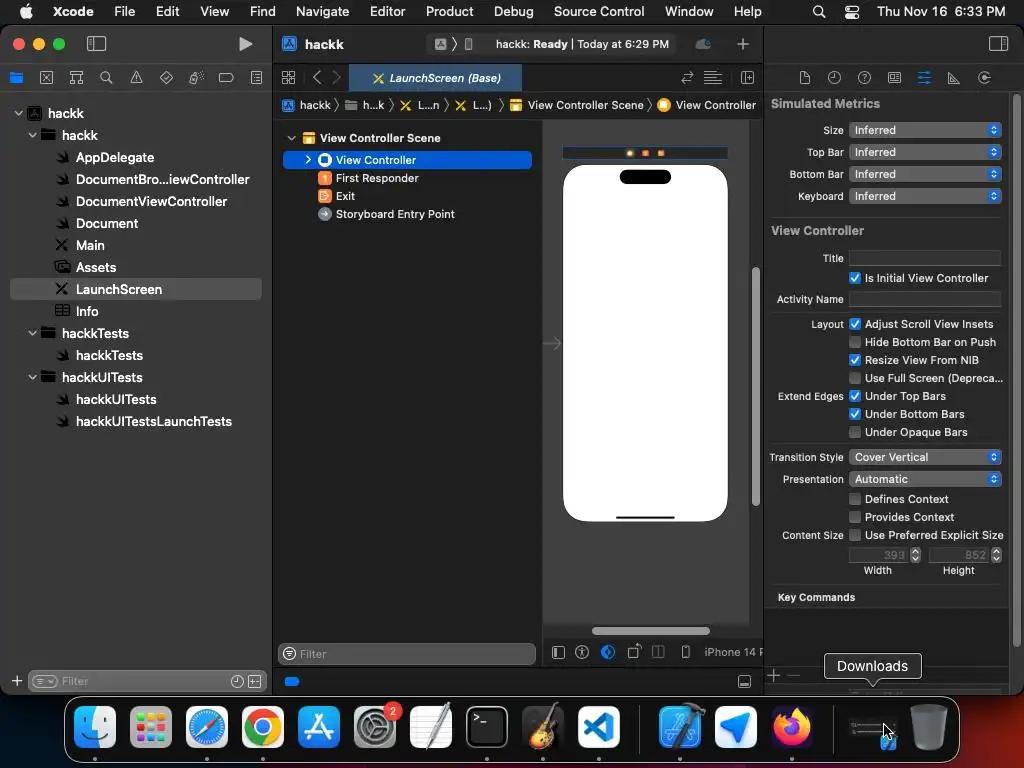Open the Debug navigator
This screenshot has width=1024, height=768.
point(196,78)
